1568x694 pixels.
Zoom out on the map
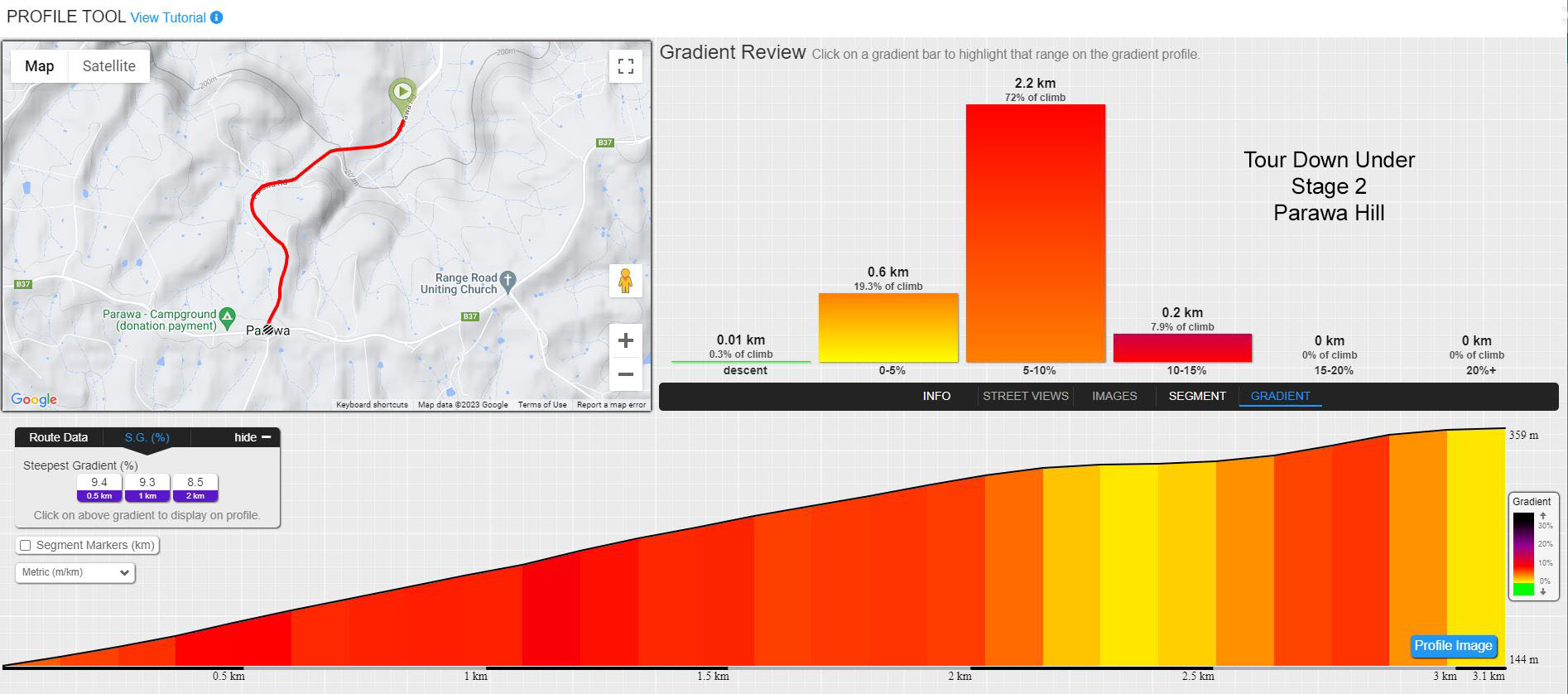[626, 374]
